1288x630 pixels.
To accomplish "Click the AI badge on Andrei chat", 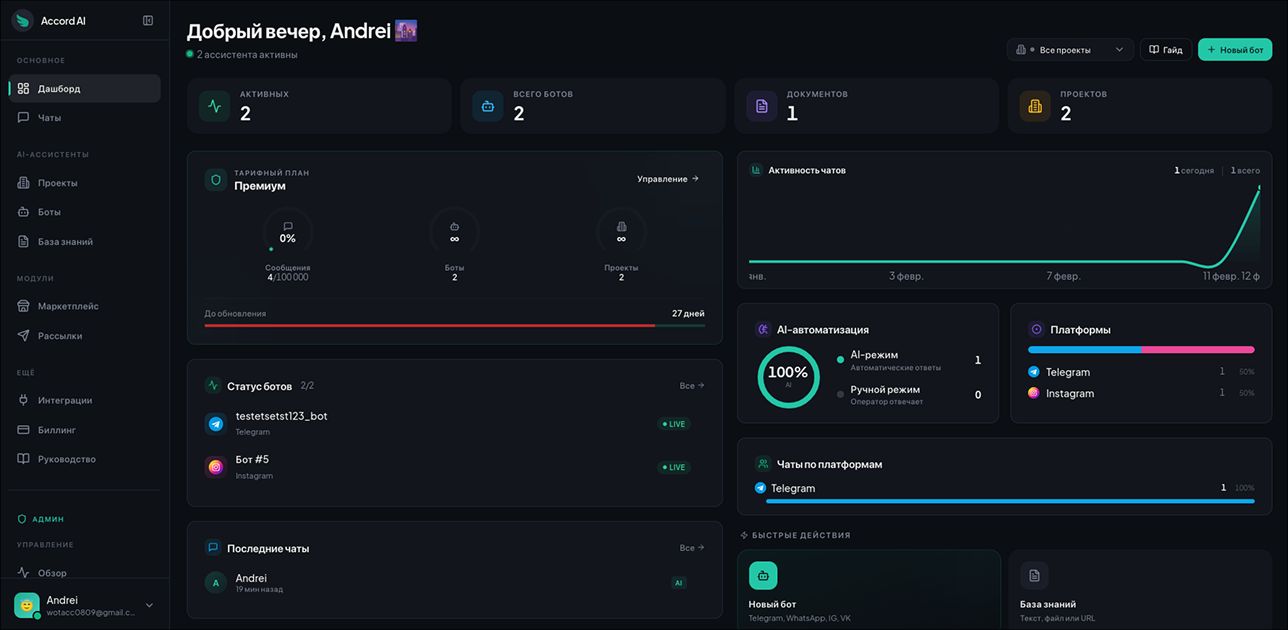I will (679, 583).
